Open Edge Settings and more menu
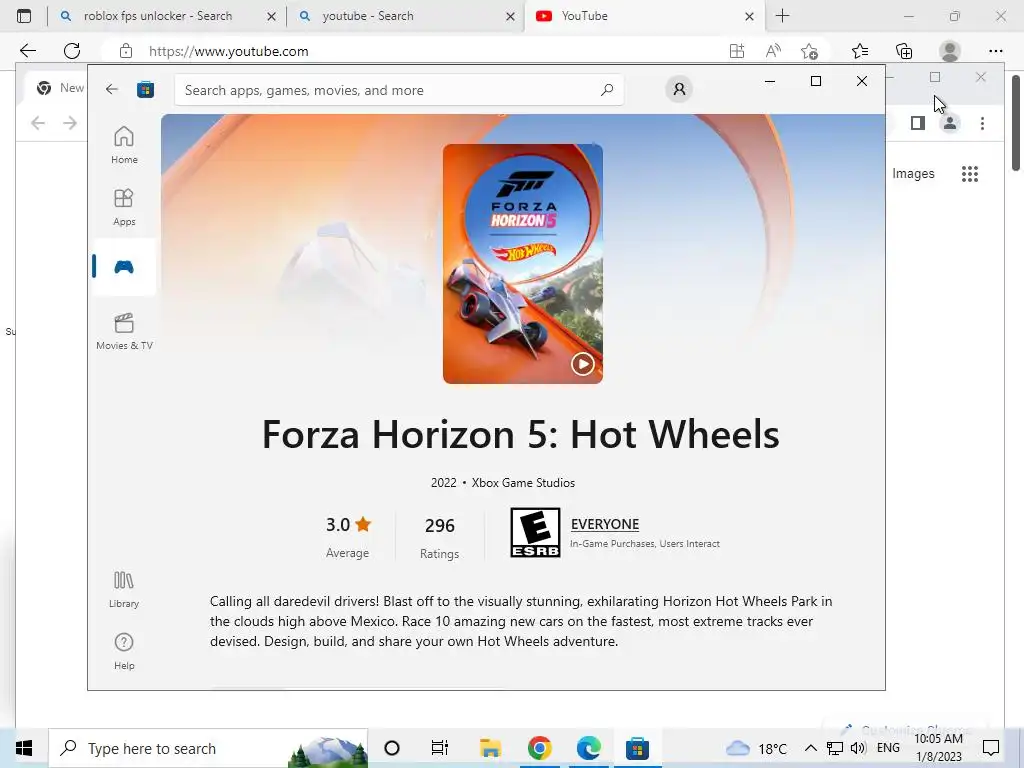 point(995,51)
